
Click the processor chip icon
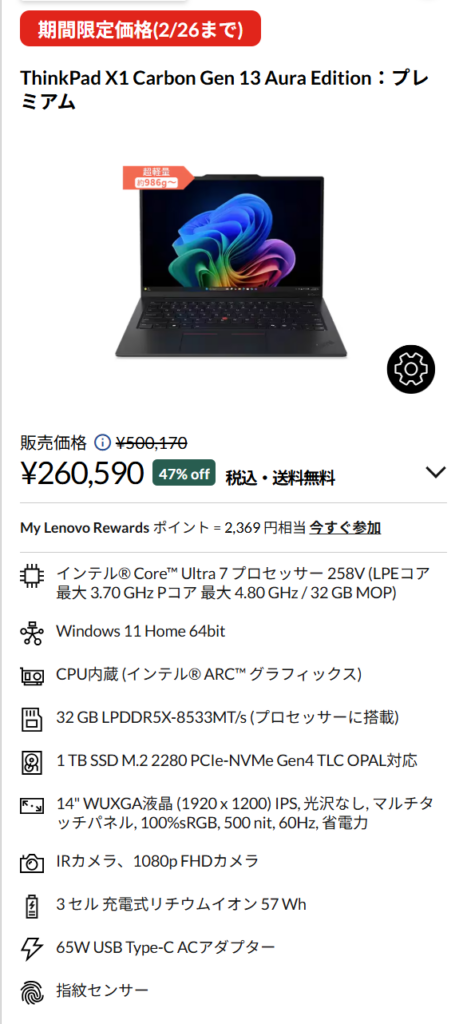[x=31, y=577]
